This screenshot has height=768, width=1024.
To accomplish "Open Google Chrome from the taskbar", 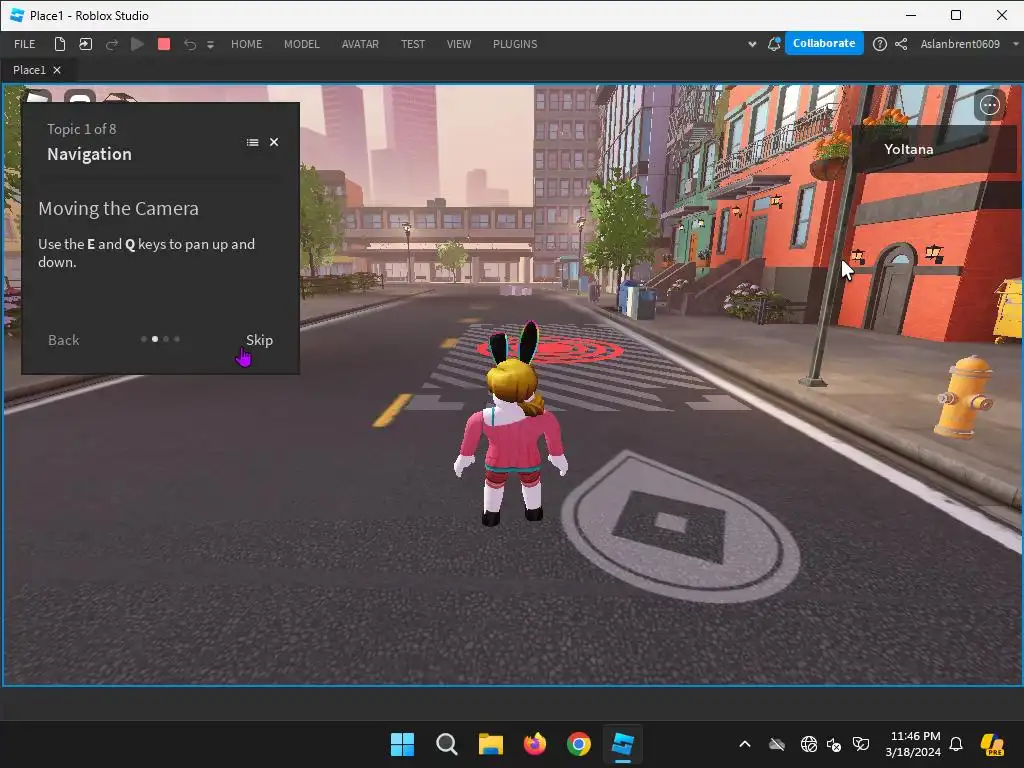I will click(579, 744).
